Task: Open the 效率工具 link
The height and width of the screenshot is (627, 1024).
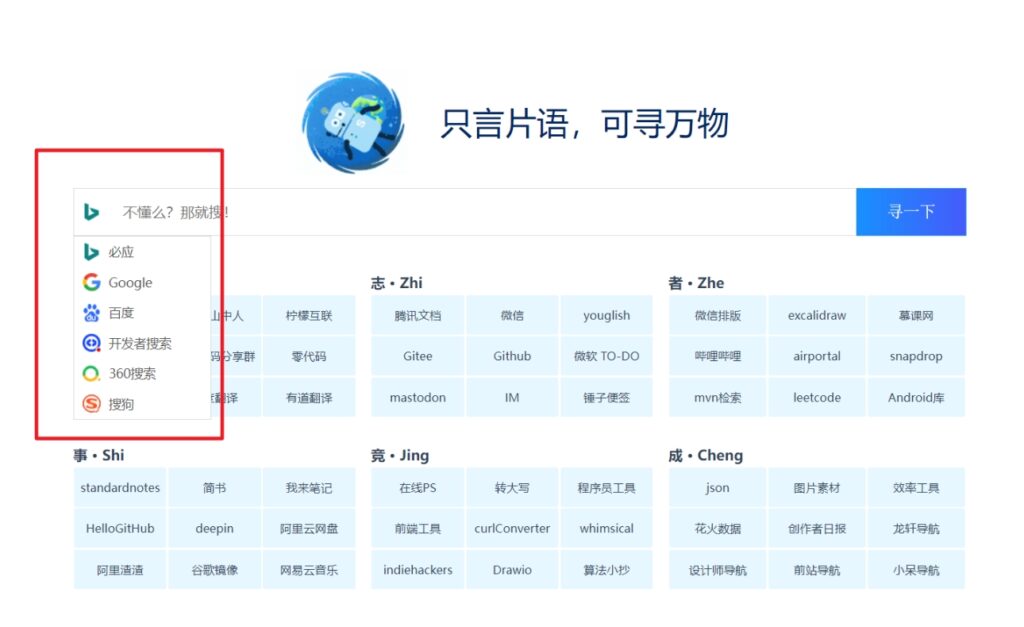Action: (x=916, y=487)
